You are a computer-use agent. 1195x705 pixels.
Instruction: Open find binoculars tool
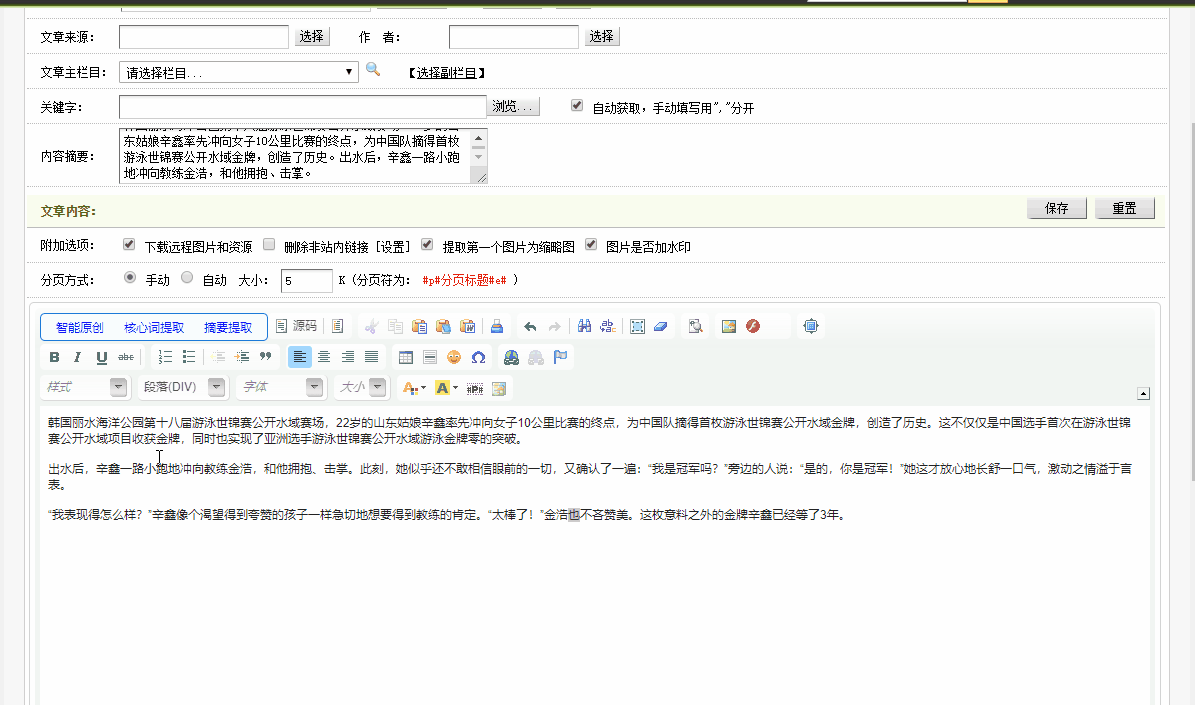(585, 326)
